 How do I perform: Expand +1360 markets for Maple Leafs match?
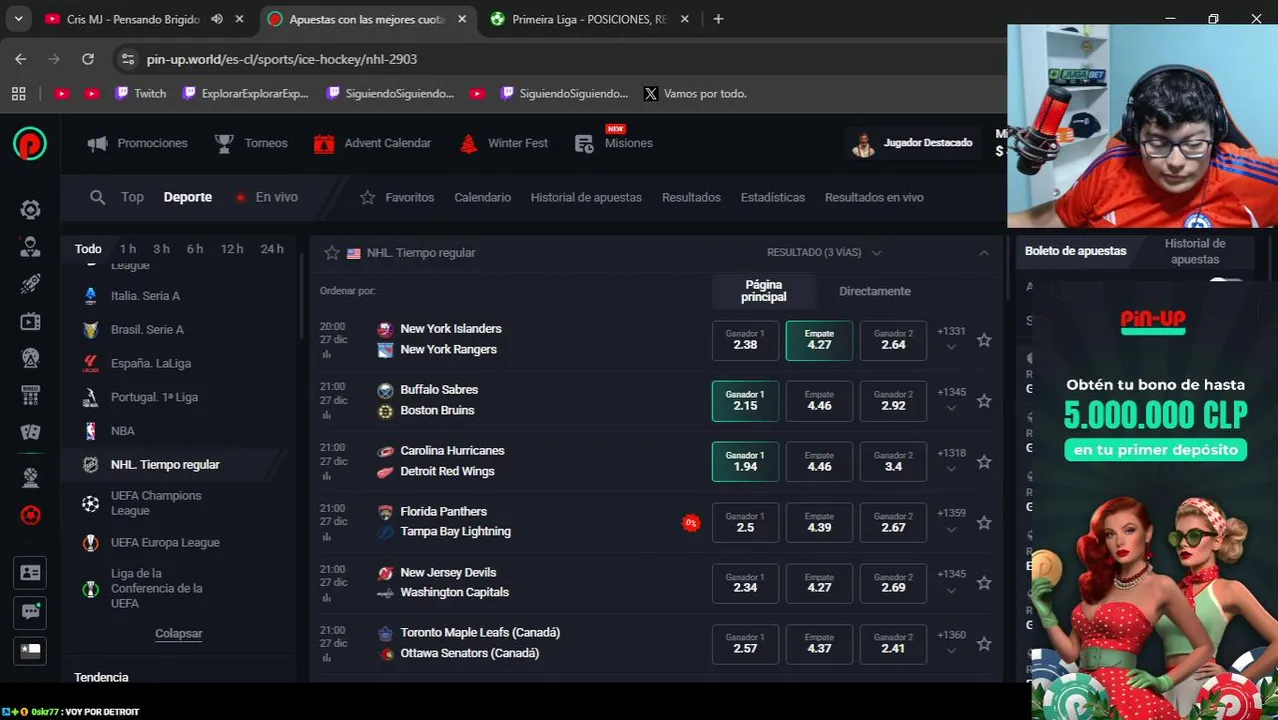tap(951, 642)
